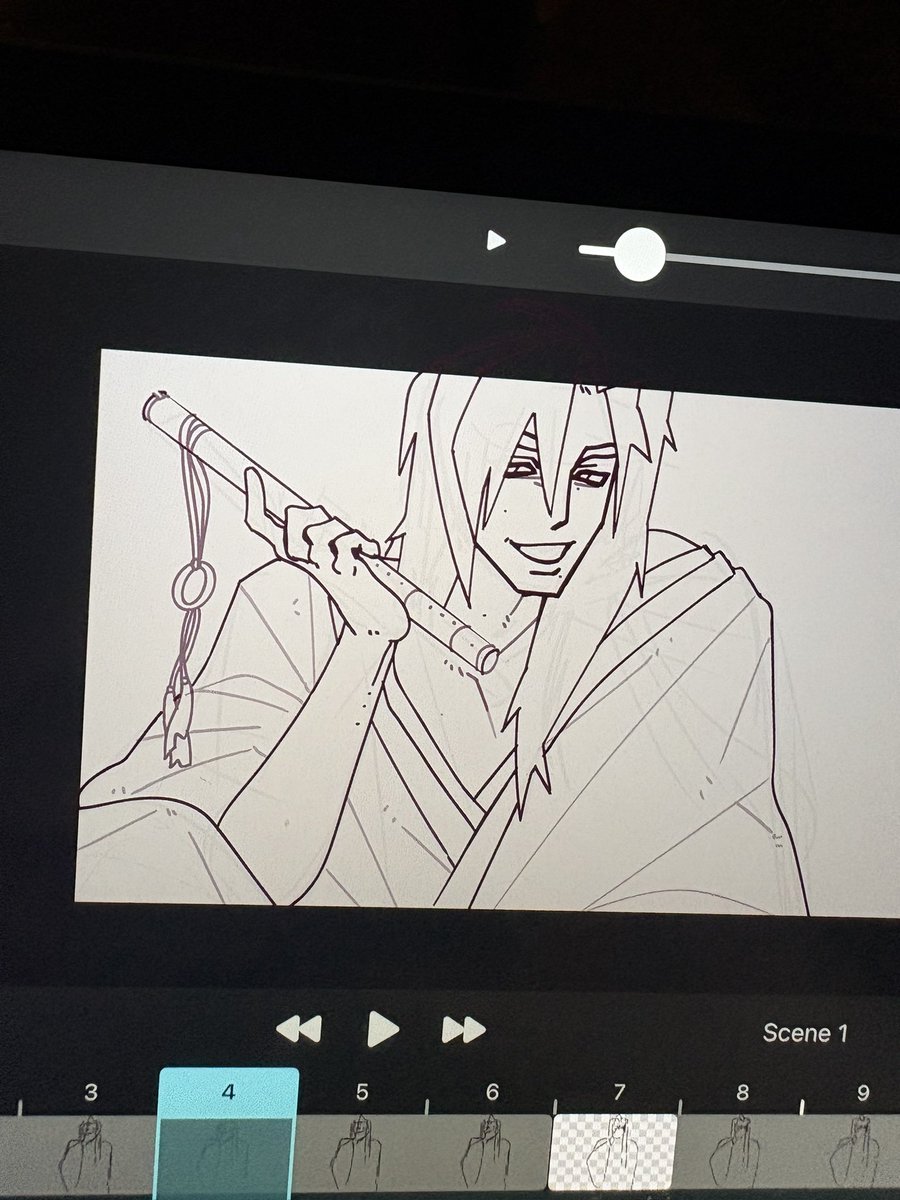Click the drawing canvas with the flute character
This screenshot has width=900, height=1200.
[488, 632]
